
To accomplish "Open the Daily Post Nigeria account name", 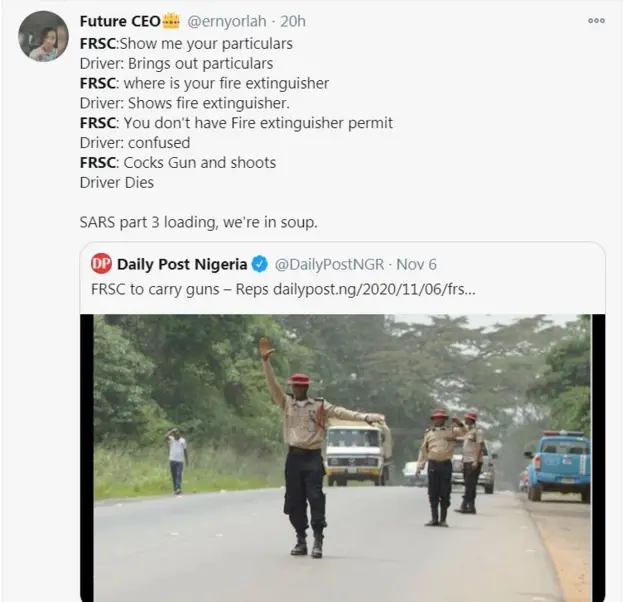I will pos(182,264).
